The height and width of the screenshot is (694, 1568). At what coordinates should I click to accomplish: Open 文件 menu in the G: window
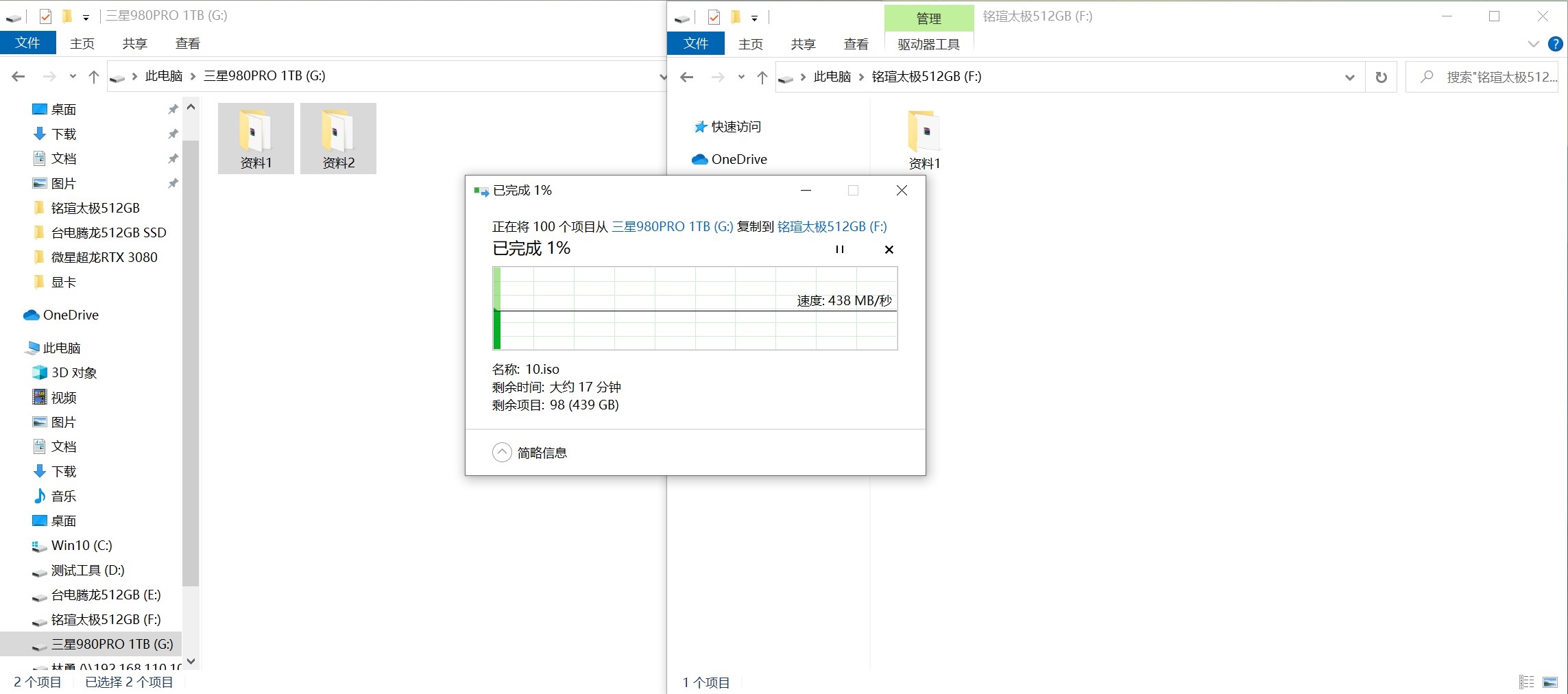[27, 43]
